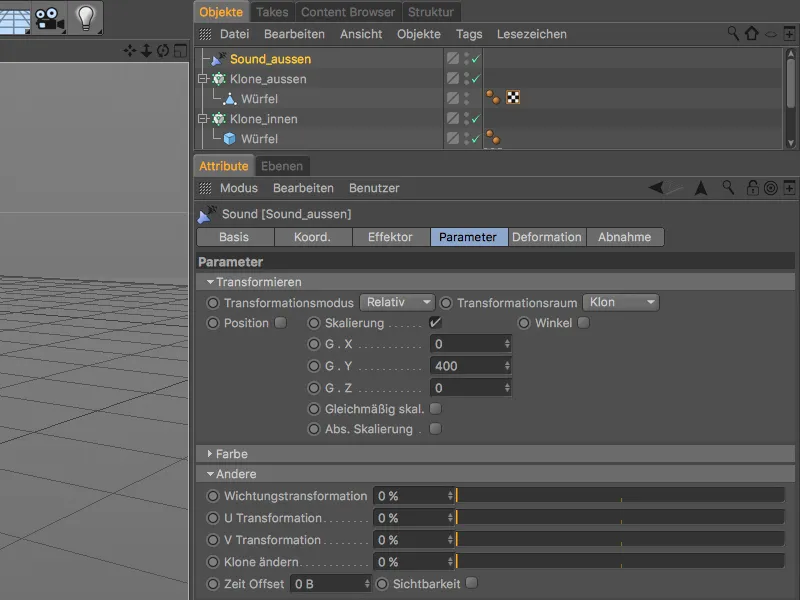Viewport: 800px width, 600px height.
Task: Open the Lesezeichen menu
Action: pos(532,34)
